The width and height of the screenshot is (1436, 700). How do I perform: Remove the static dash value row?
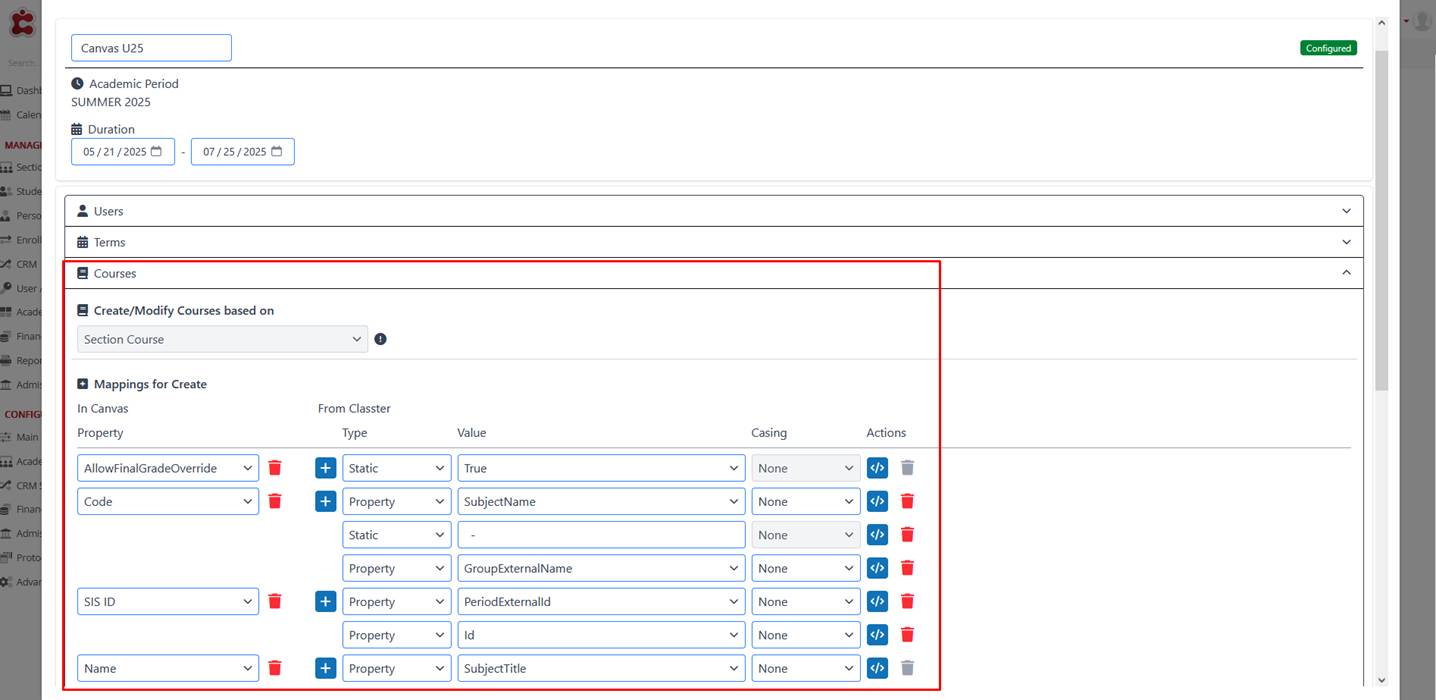(908, 534)
